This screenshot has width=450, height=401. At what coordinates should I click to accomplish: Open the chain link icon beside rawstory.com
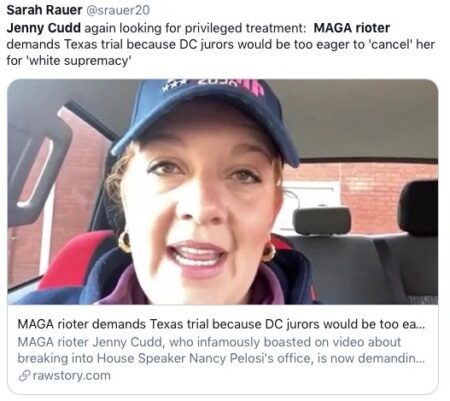coord(24,376)
